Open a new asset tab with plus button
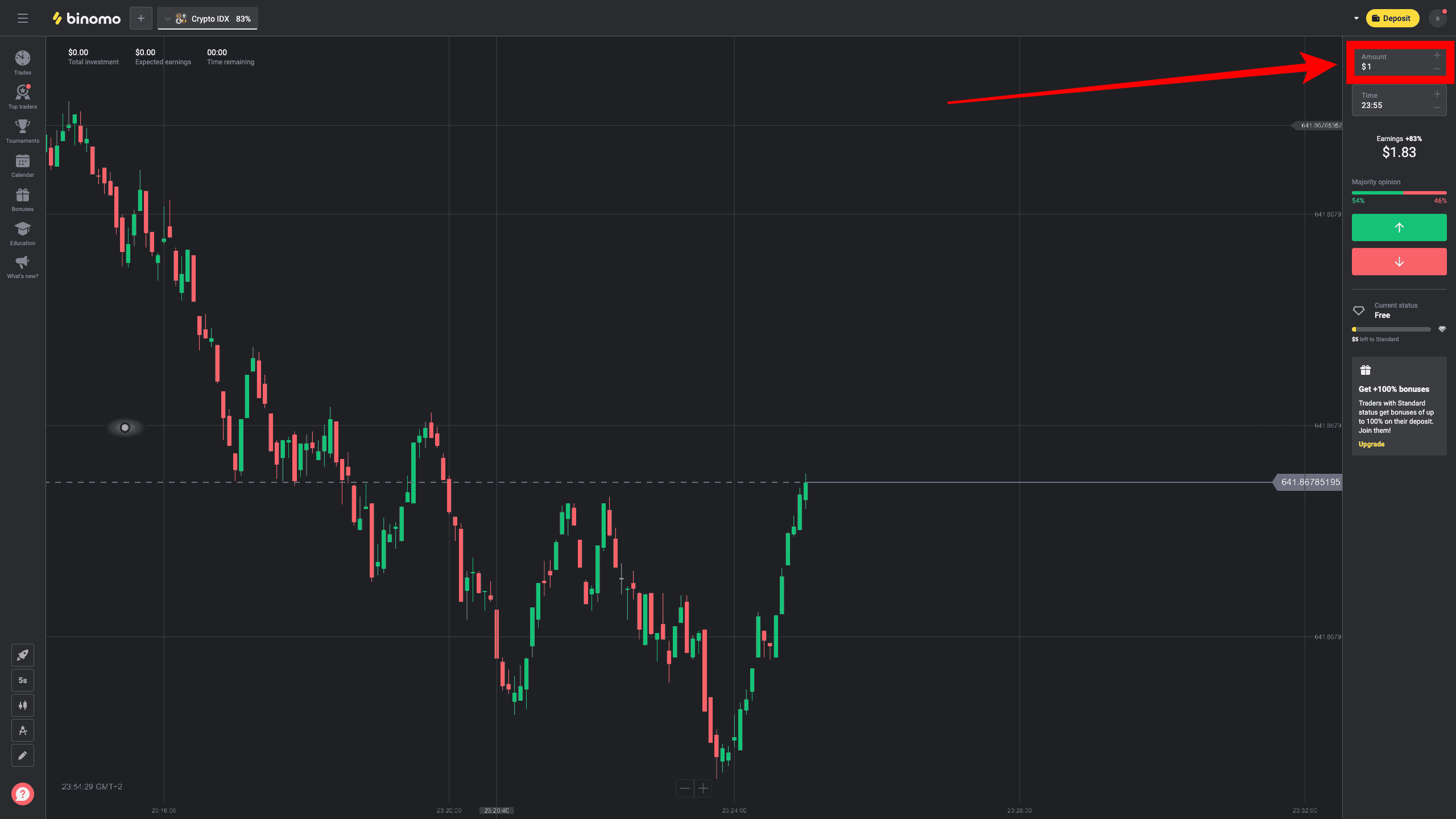This screenshot has height=819, width=1456. click(140, 18)
